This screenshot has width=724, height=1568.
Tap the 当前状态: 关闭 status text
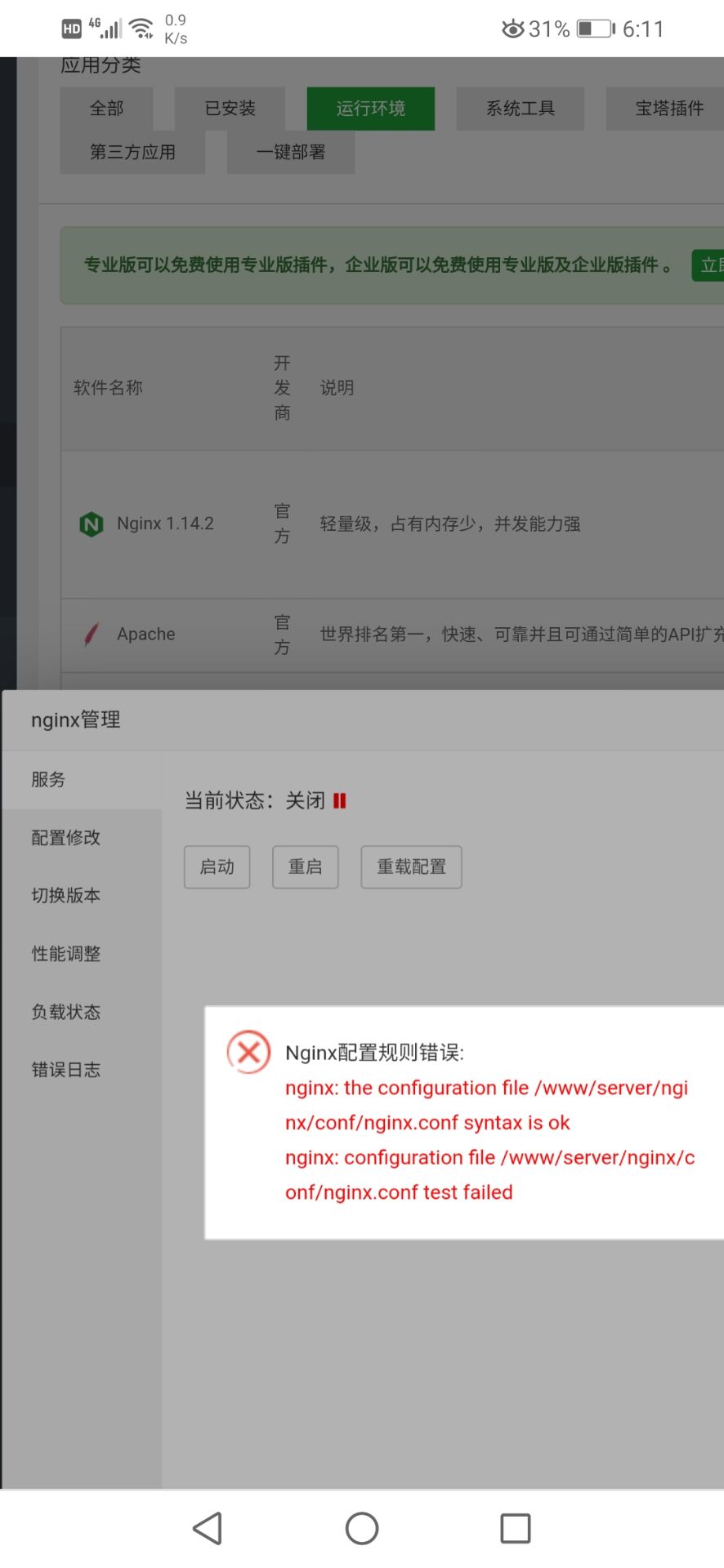[255, 800]
